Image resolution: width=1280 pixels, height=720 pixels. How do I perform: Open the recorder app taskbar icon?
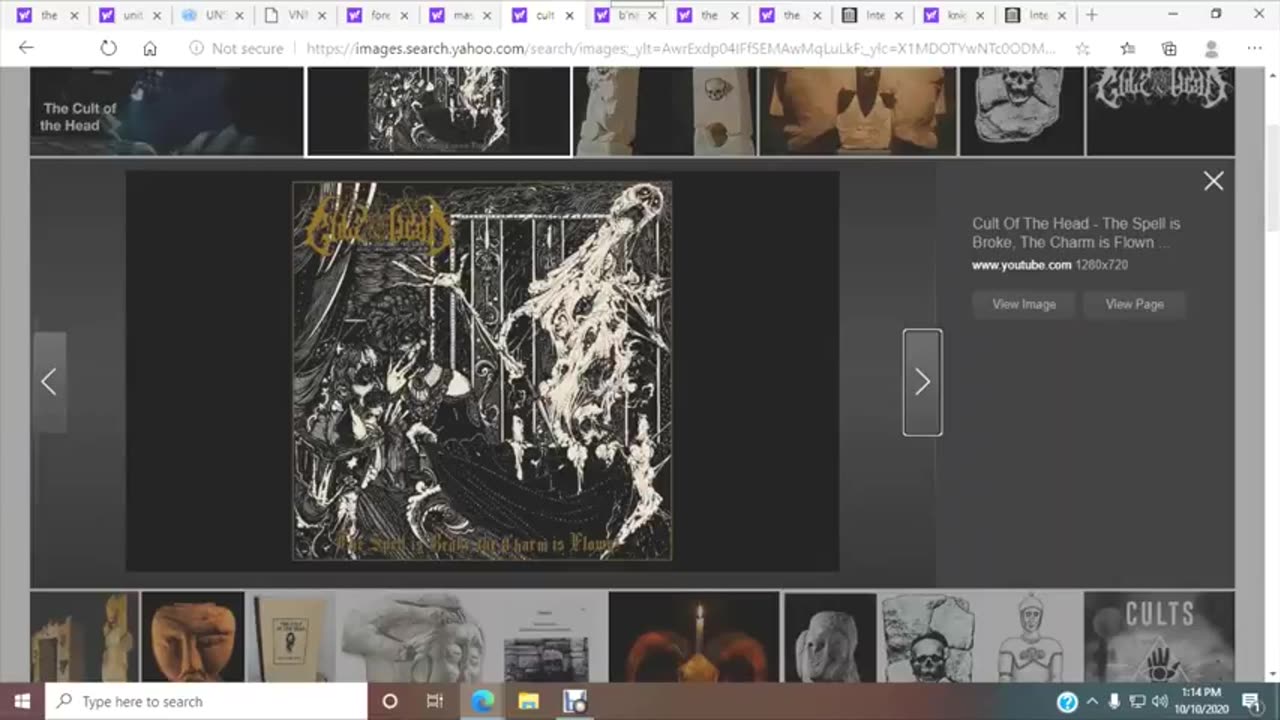click(x=574, y=701)
